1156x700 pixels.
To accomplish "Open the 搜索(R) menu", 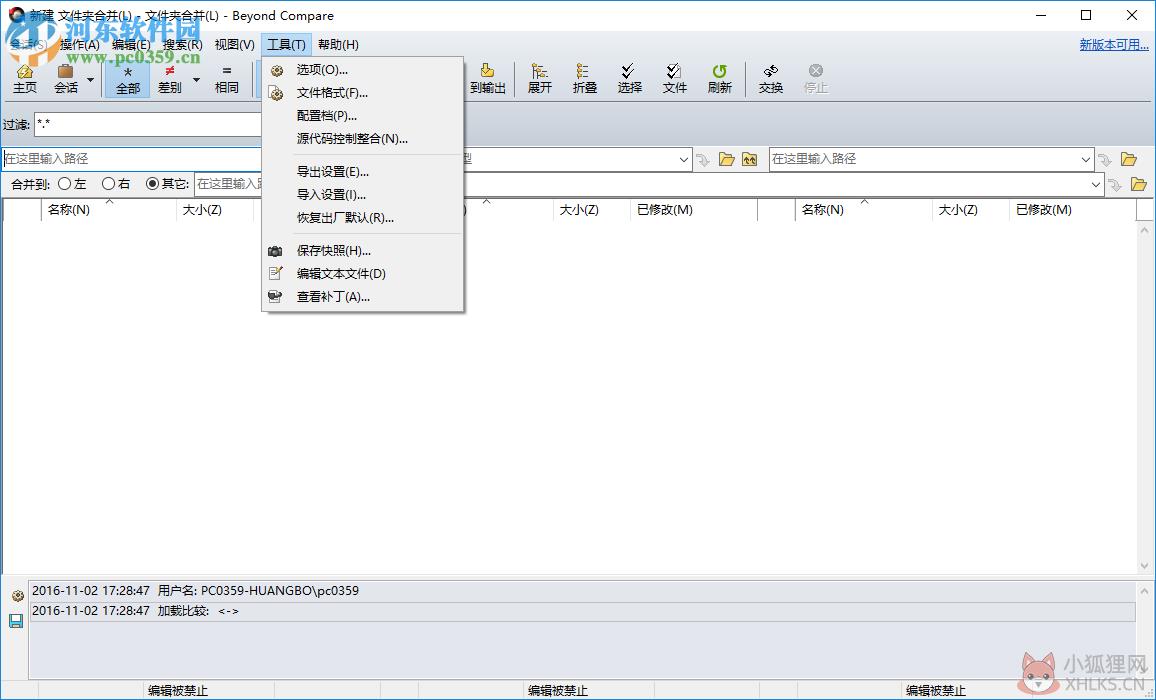I will (182, 45).
